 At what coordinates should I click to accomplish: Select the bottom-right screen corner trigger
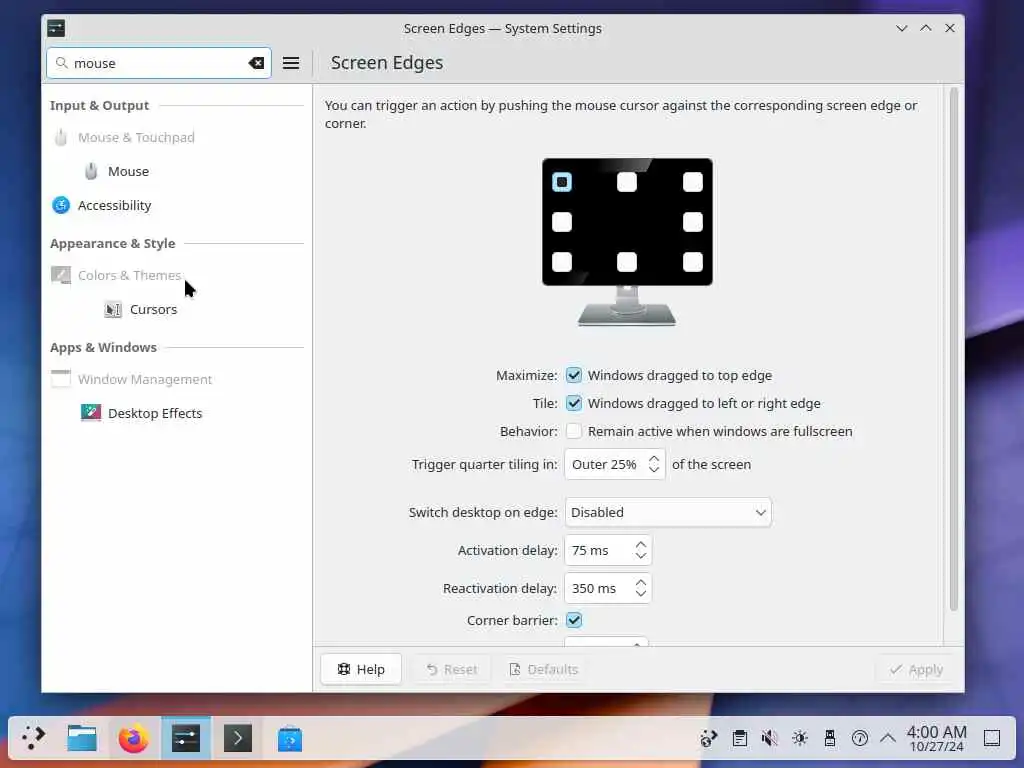pyautogui.click(x=693, y=262)
